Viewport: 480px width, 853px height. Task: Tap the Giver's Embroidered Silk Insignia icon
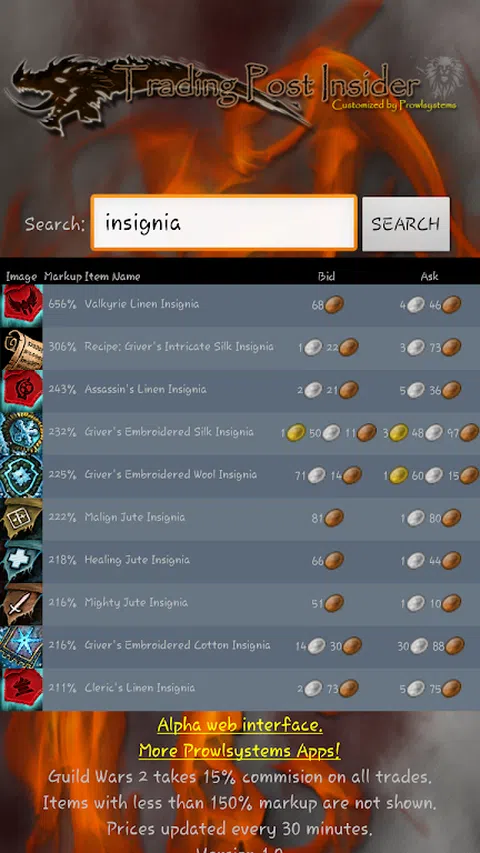point(22,433)
